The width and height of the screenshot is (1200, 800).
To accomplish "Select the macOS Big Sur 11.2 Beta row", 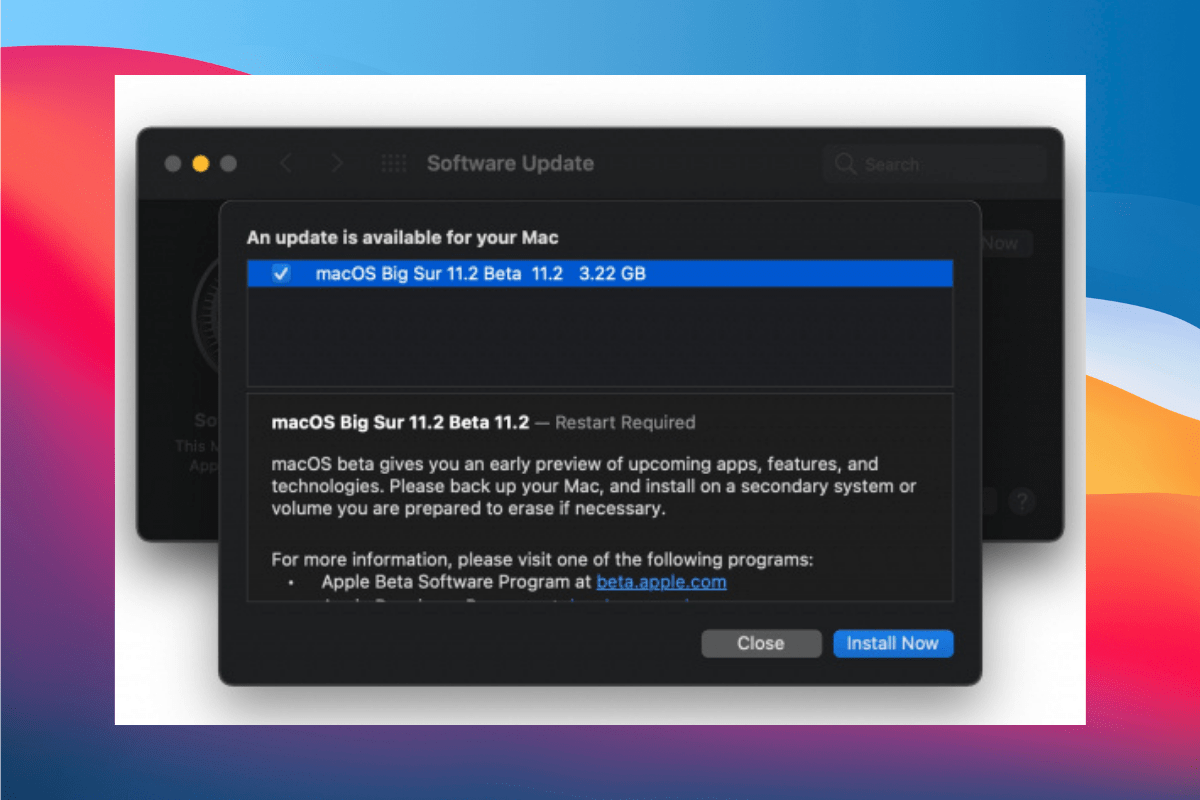I will tap(600, 273).
